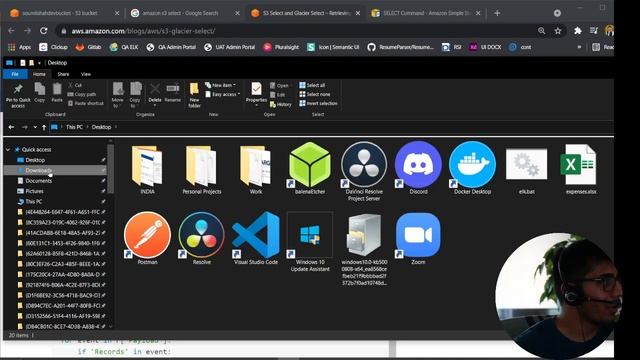Select the Visual Studio Code shortcut
This screenshot has width=640, height=360.
point(256,239)
